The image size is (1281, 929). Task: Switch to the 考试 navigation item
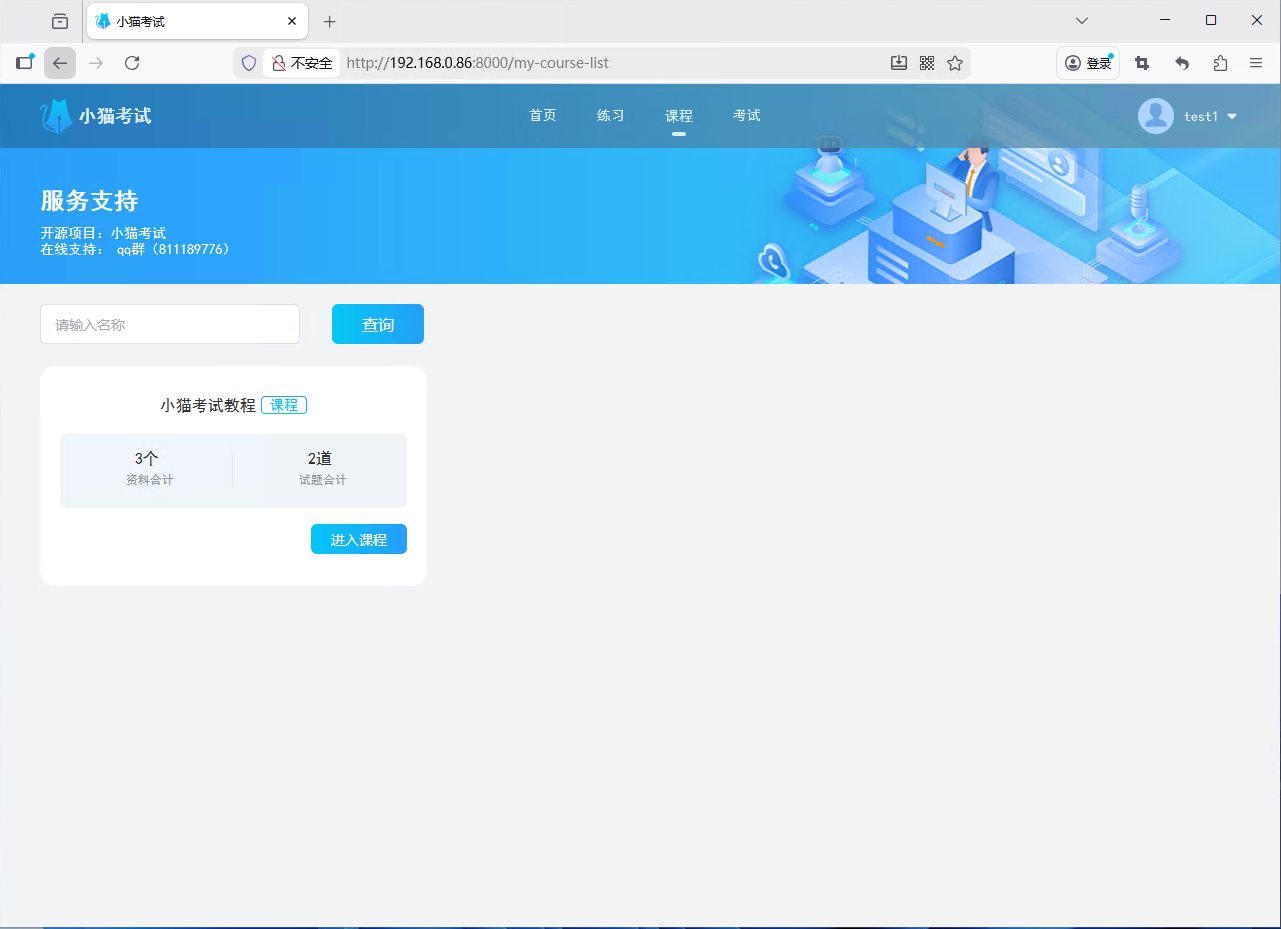coord(747,116)
